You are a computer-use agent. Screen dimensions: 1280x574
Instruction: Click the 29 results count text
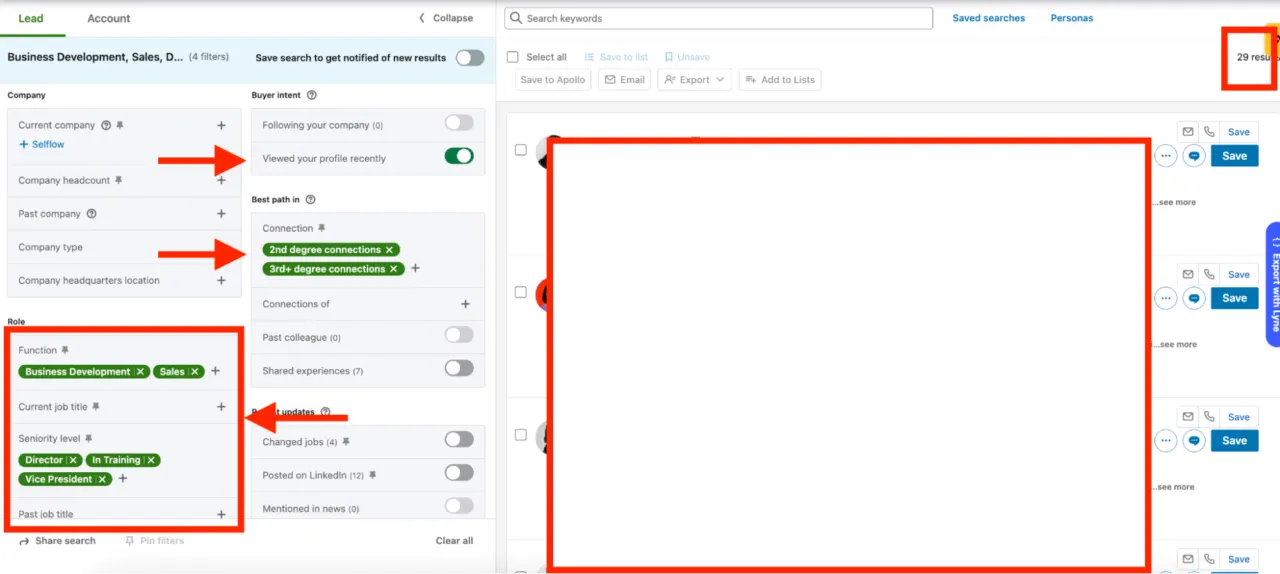(1257, 57)
